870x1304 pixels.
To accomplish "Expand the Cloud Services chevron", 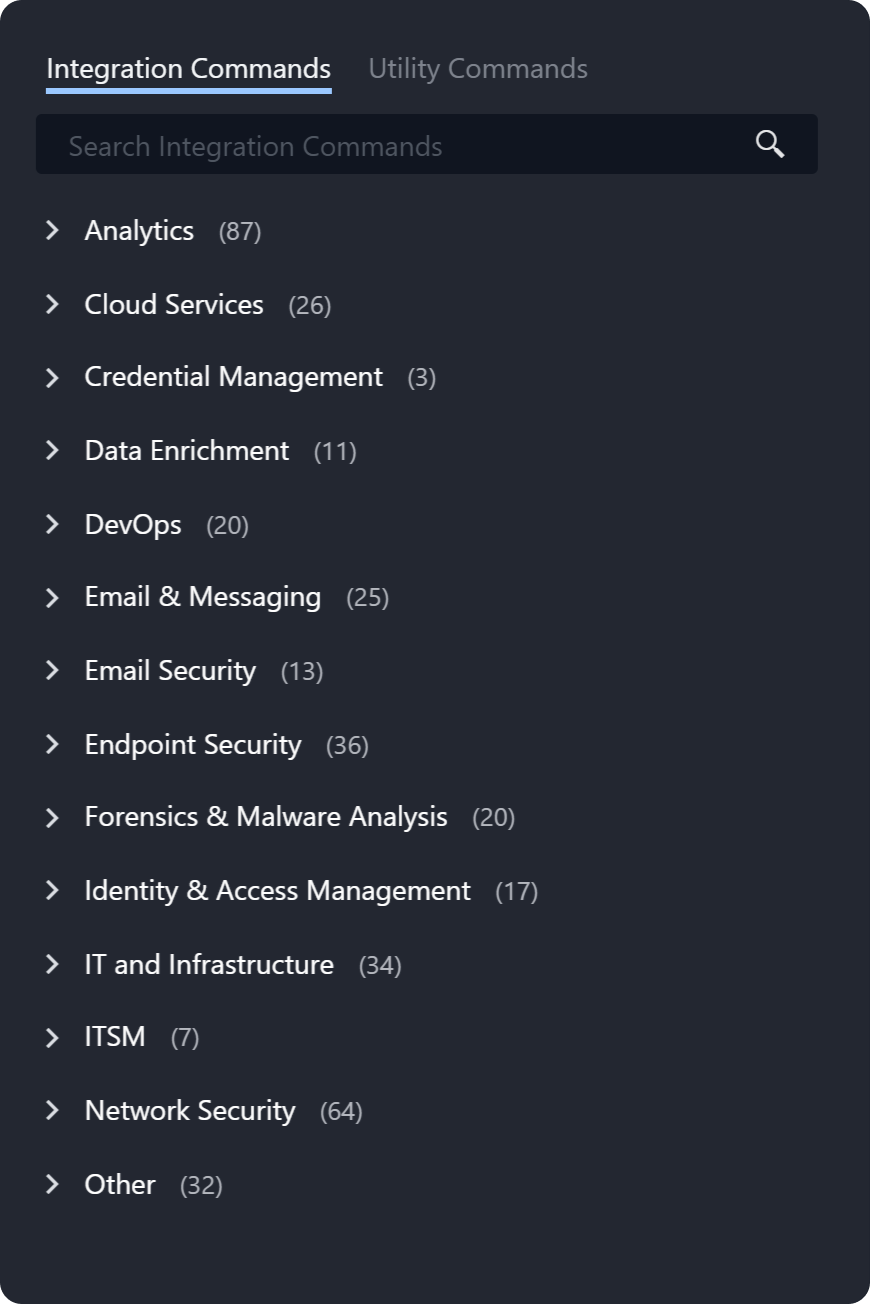I will [53, 304].
